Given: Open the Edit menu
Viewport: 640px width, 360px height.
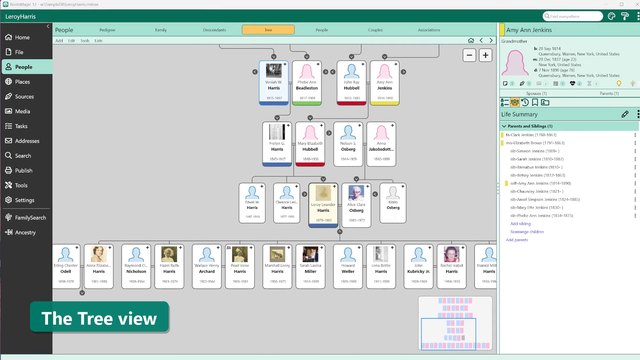Looking at the screenshot, I should tap(71, 41).
